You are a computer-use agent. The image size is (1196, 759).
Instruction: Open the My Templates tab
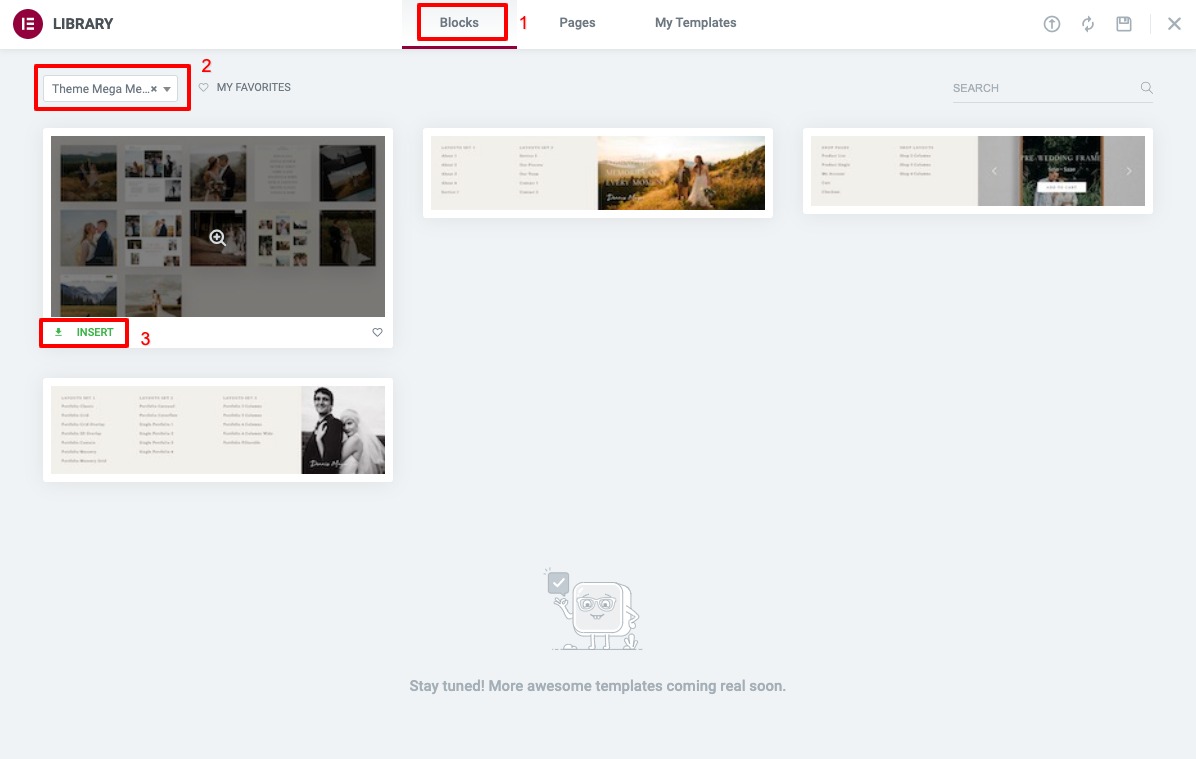695,22
